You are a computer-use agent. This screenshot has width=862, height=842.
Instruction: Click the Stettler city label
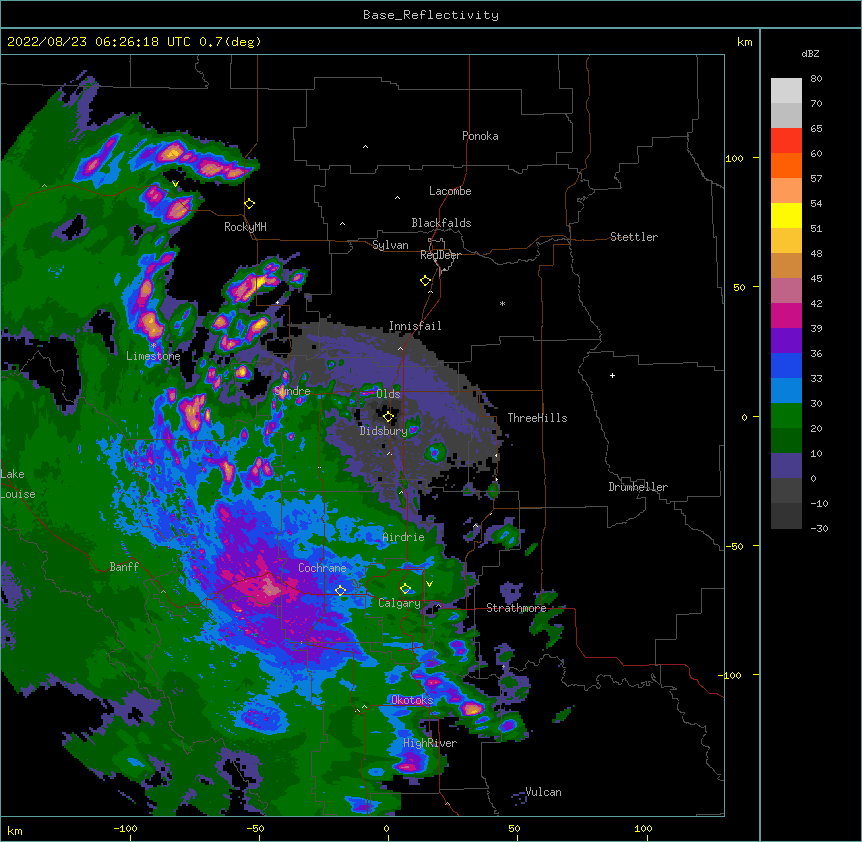[634, 237]
